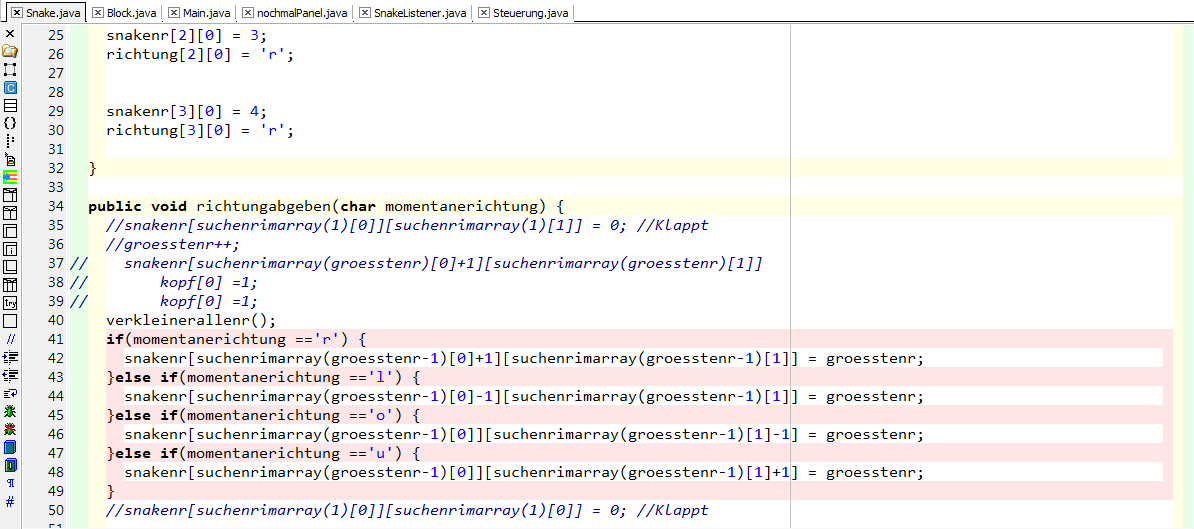
Task: Open the folder icon in the left toolbar
Action: 10,51
